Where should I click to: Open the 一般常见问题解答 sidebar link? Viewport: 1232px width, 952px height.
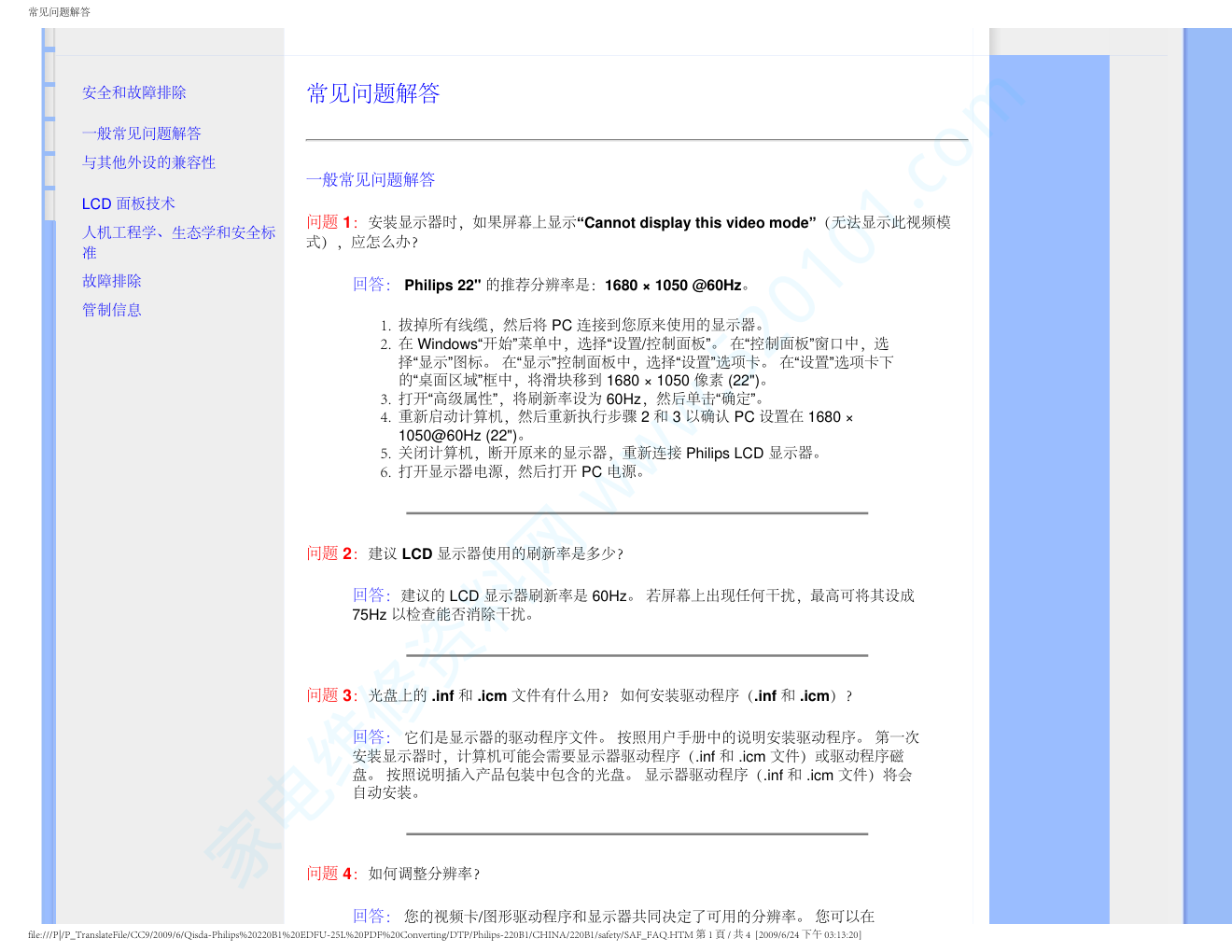pyautogui.click(x=142, y=133)
